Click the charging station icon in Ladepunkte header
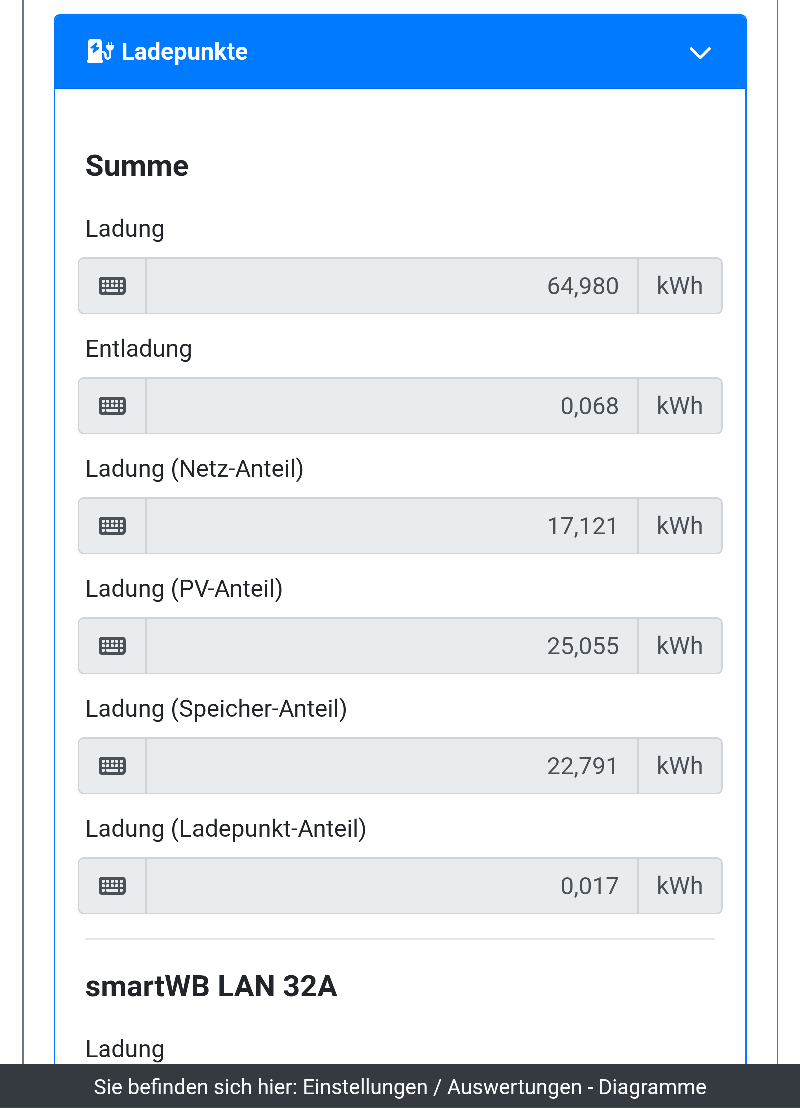Viewport: 800px width, 1108px height. pyautogui.click(x=99, y=52)
